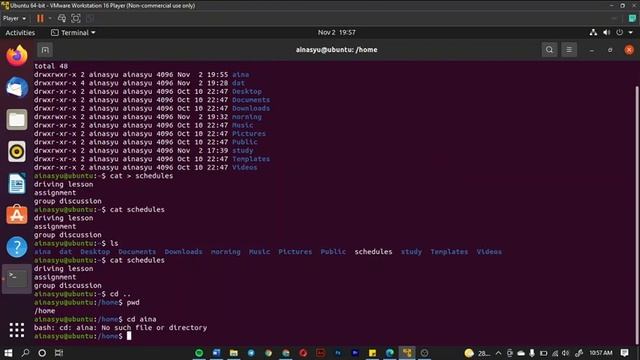Click the 'total 48' line
Image resolution: width=640 pixels, height=360 pixels.
[51, 66]
